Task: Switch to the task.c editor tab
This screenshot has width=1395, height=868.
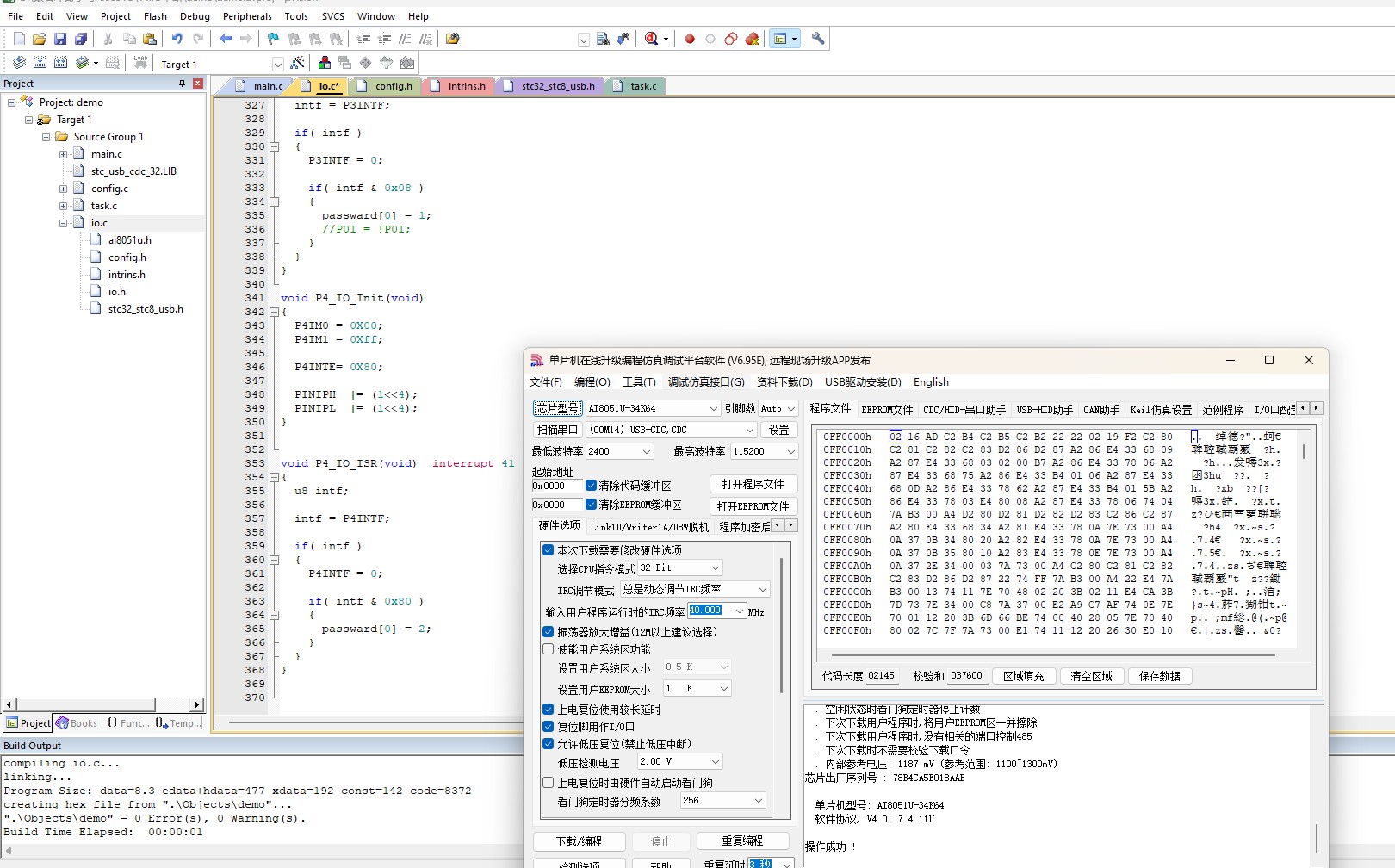Action: pyautogui.click(x=635, y=86)
